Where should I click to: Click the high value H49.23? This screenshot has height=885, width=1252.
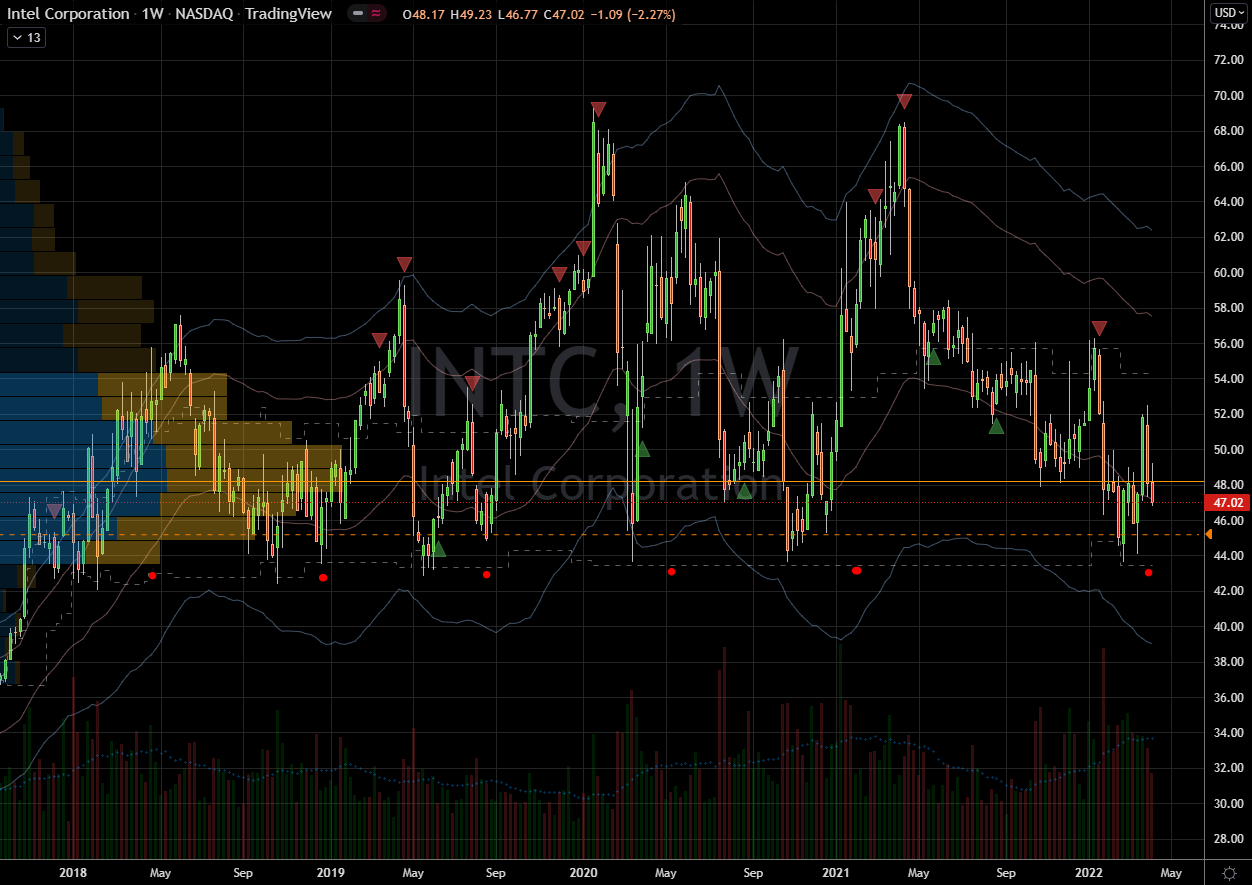coord(471,15)
